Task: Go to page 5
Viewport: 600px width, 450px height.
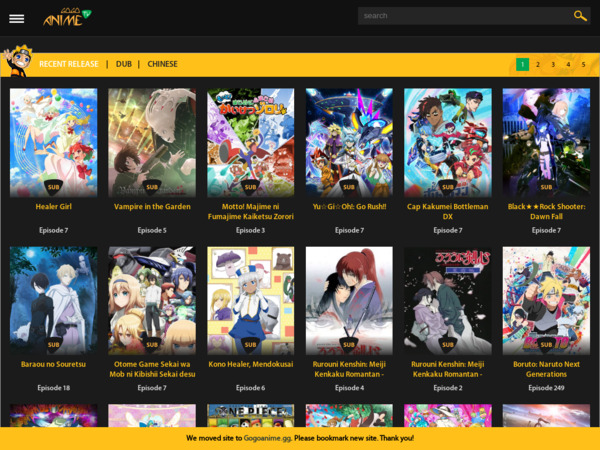Action: 584,64
